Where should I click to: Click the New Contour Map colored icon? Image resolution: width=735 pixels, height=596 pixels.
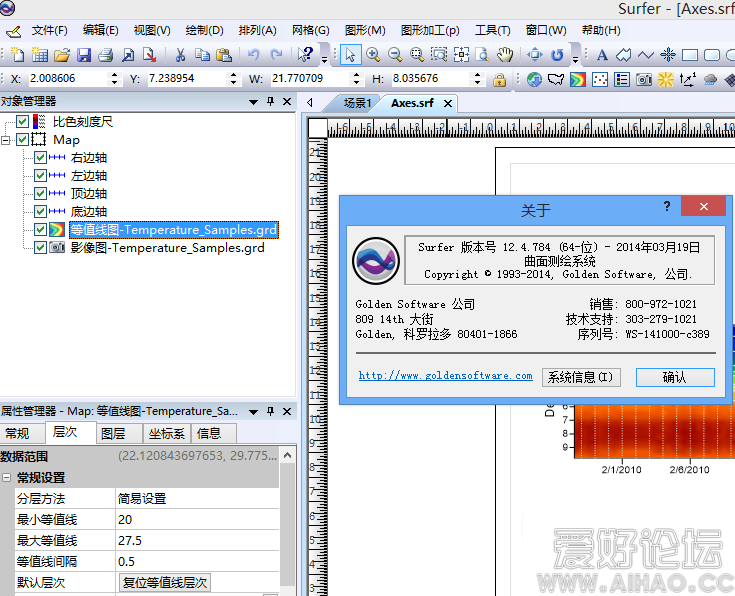point(578,80)
